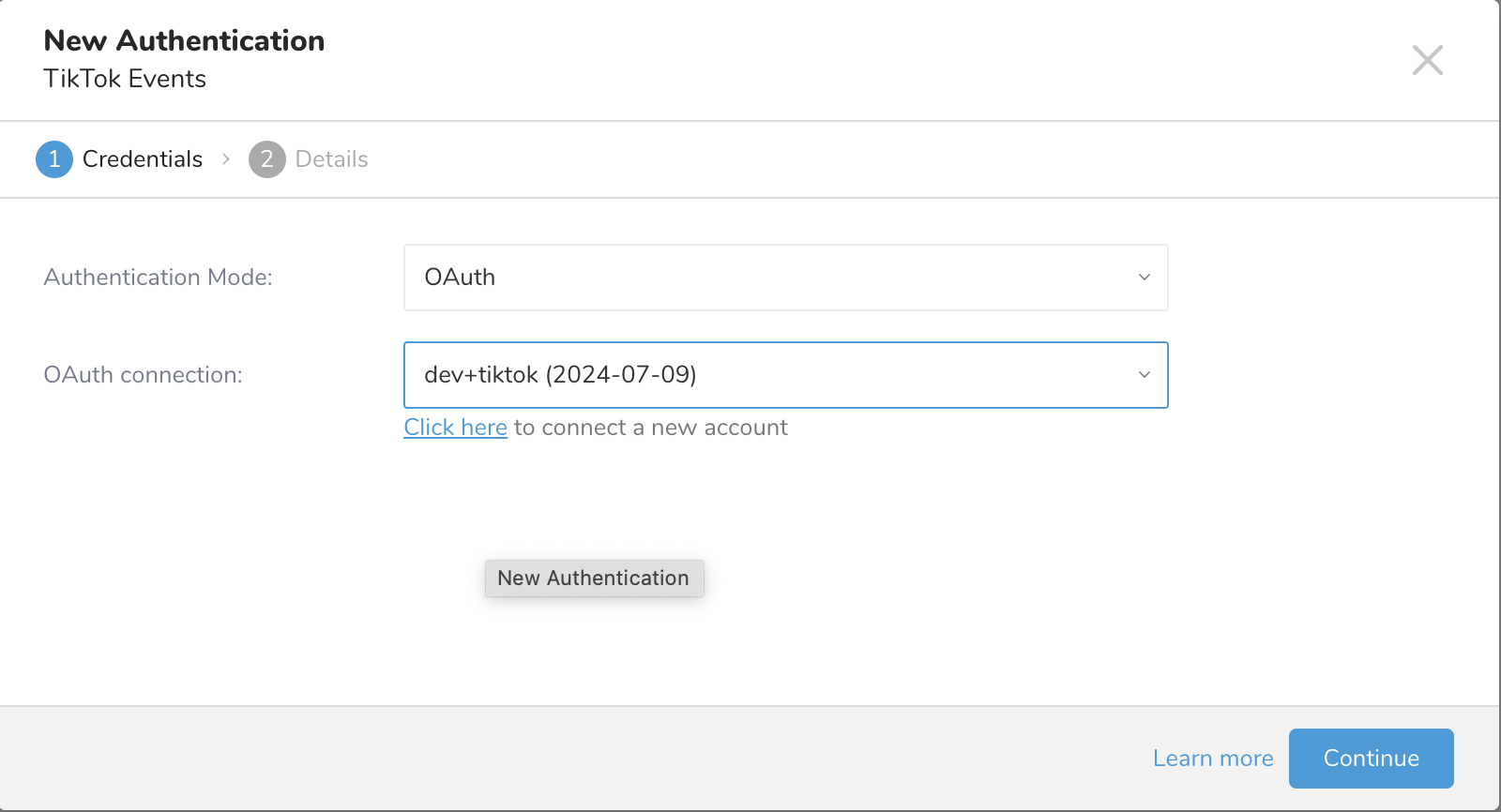Image resolution: width=1501 pixels, height=812 pixels.
Task: Click the New Authentication tooltip
Action: coord(593,579)
